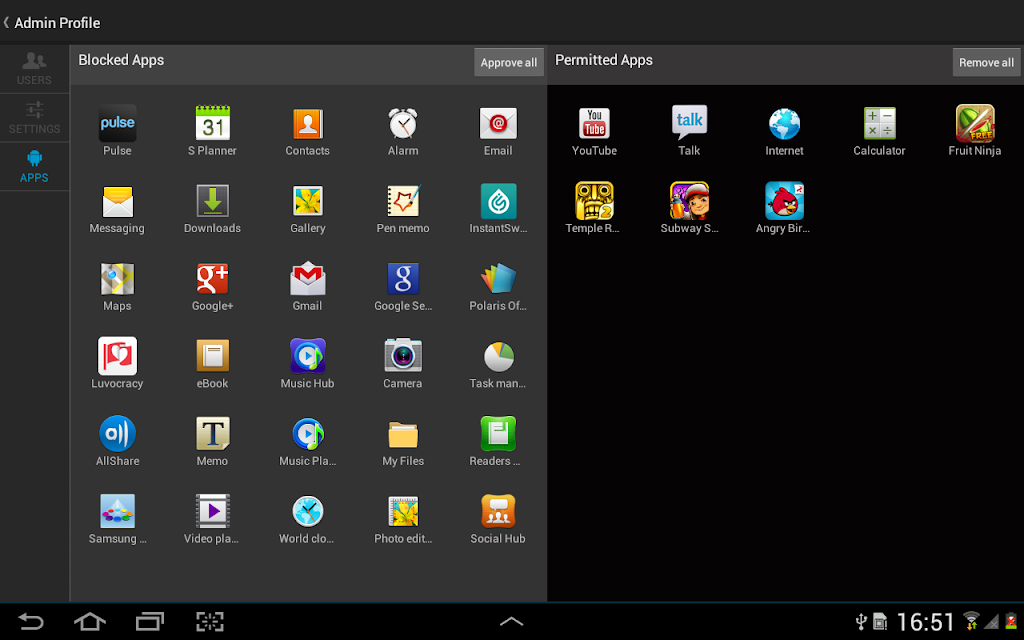Image resolution: width=1024 pixels, height=640 pixels.
Task: Select the Apps sidebar tab
Action: click(35, 167)
